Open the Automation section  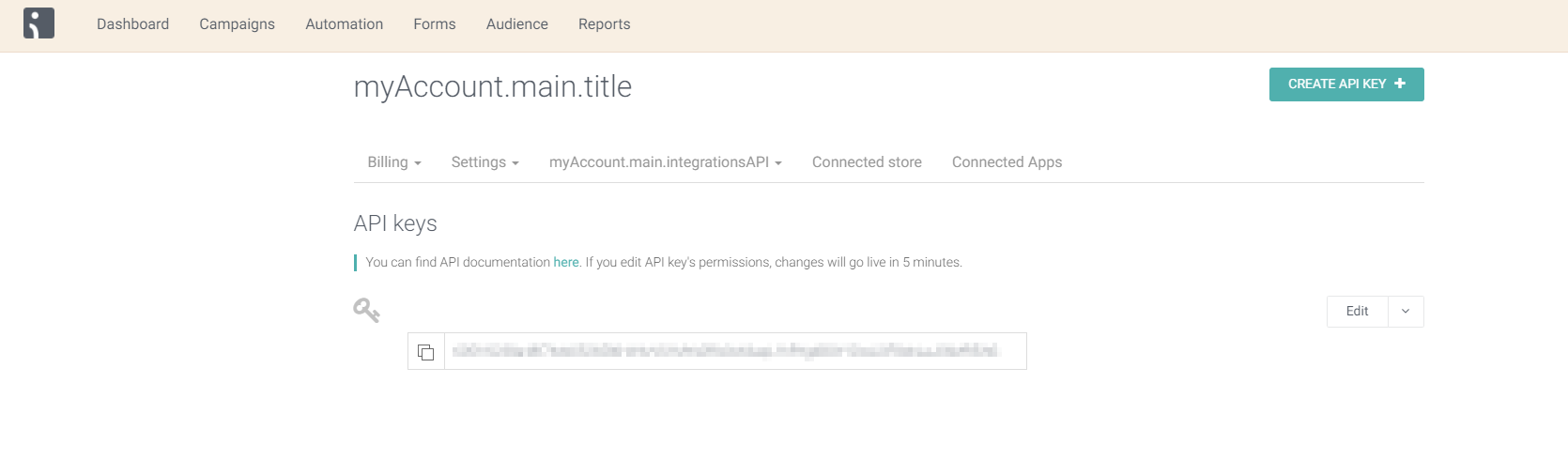pyautogui.click(x=344, y=24)
